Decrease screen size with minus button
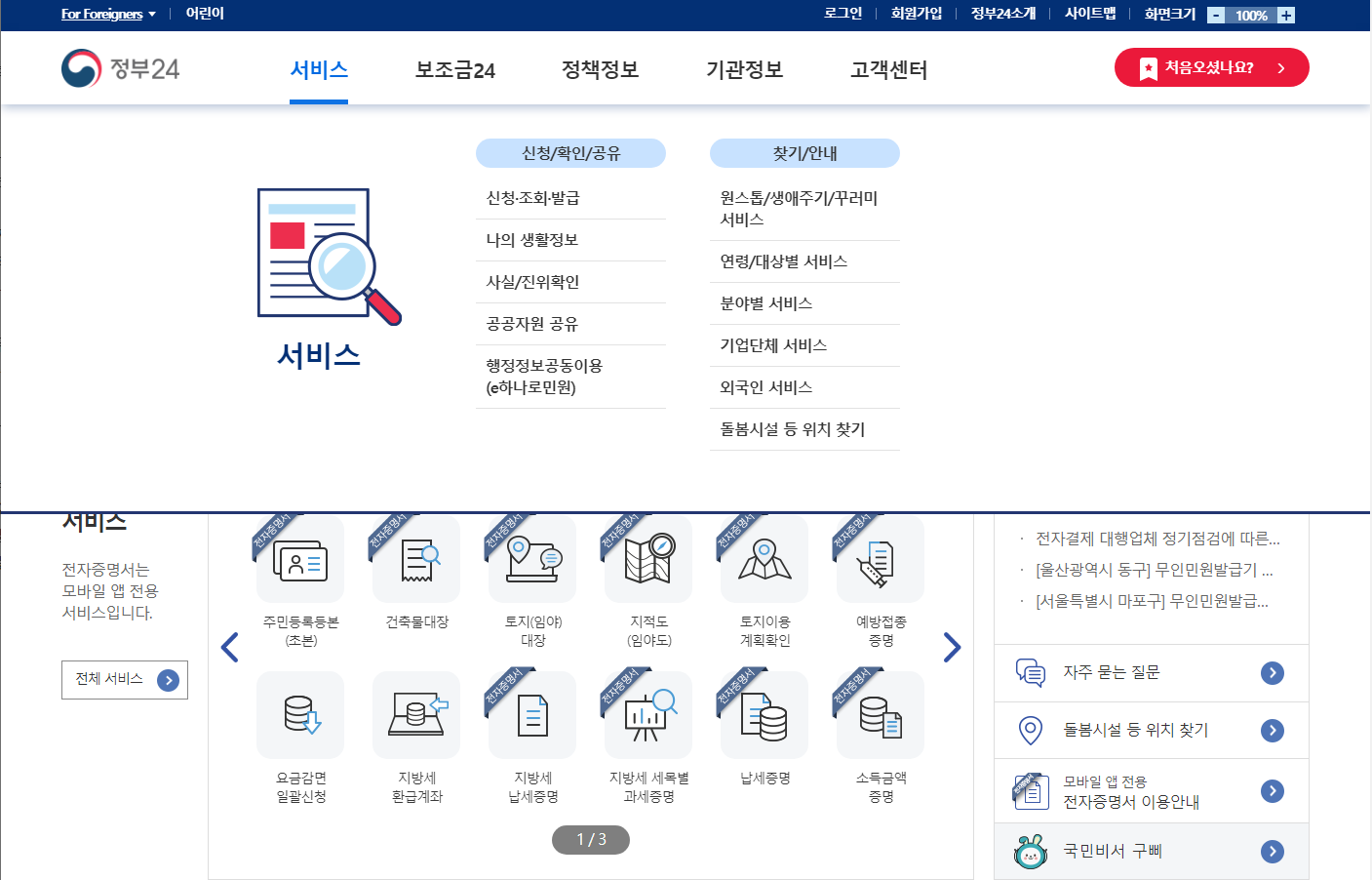The image size is (1372, 880). (1216, 15)
